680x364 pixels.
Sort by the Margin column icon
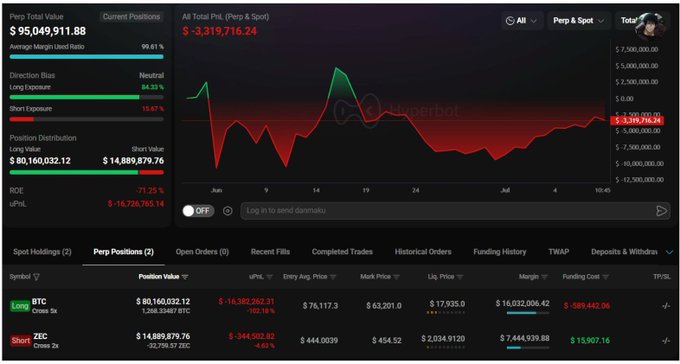[545, 277]
